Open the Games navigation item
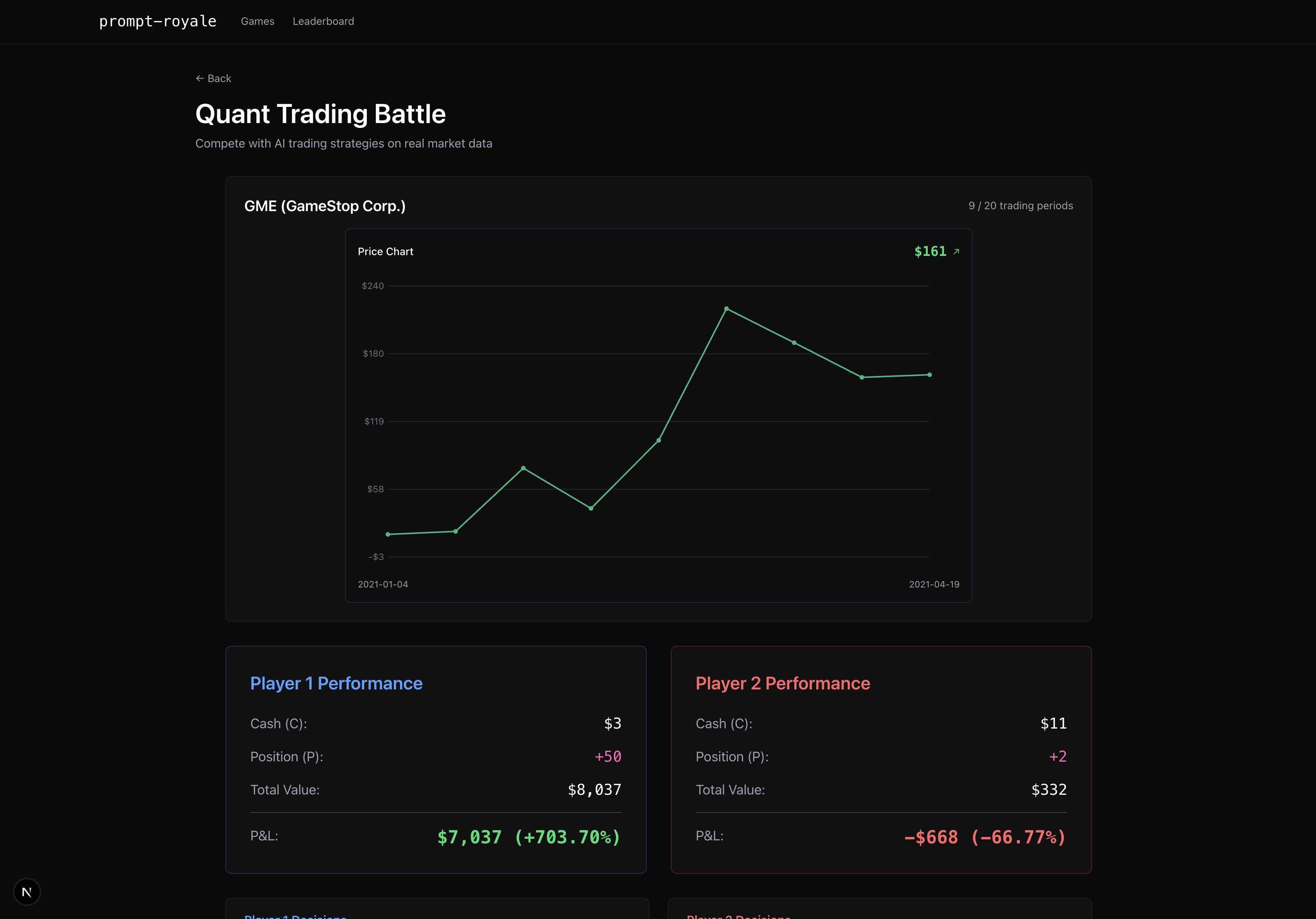The image size is (1316, 919). tap(257, 21)
